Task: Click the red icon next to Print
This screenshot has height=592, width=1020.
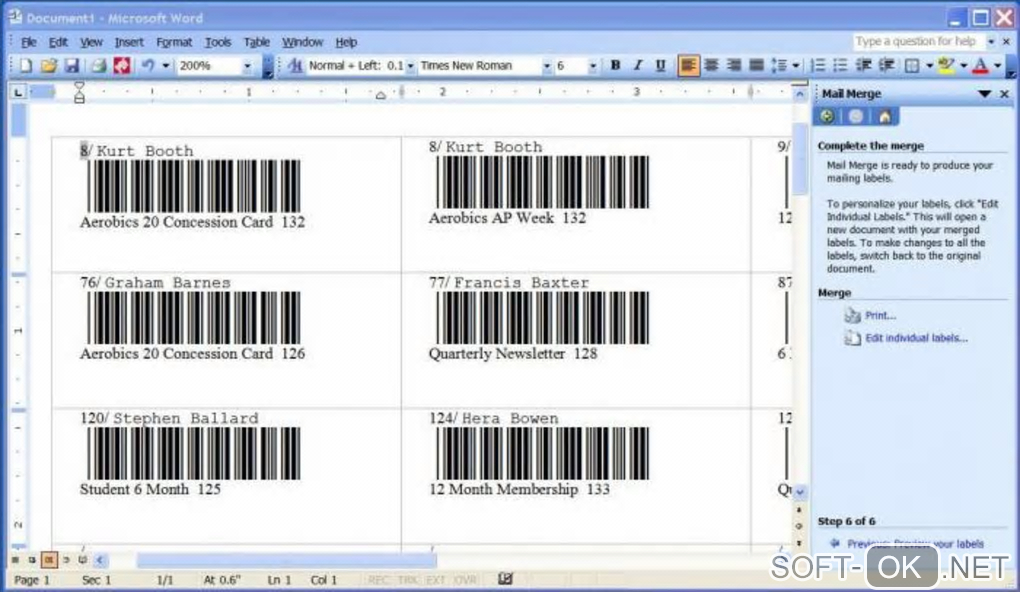Action: (x=122, y=66)
